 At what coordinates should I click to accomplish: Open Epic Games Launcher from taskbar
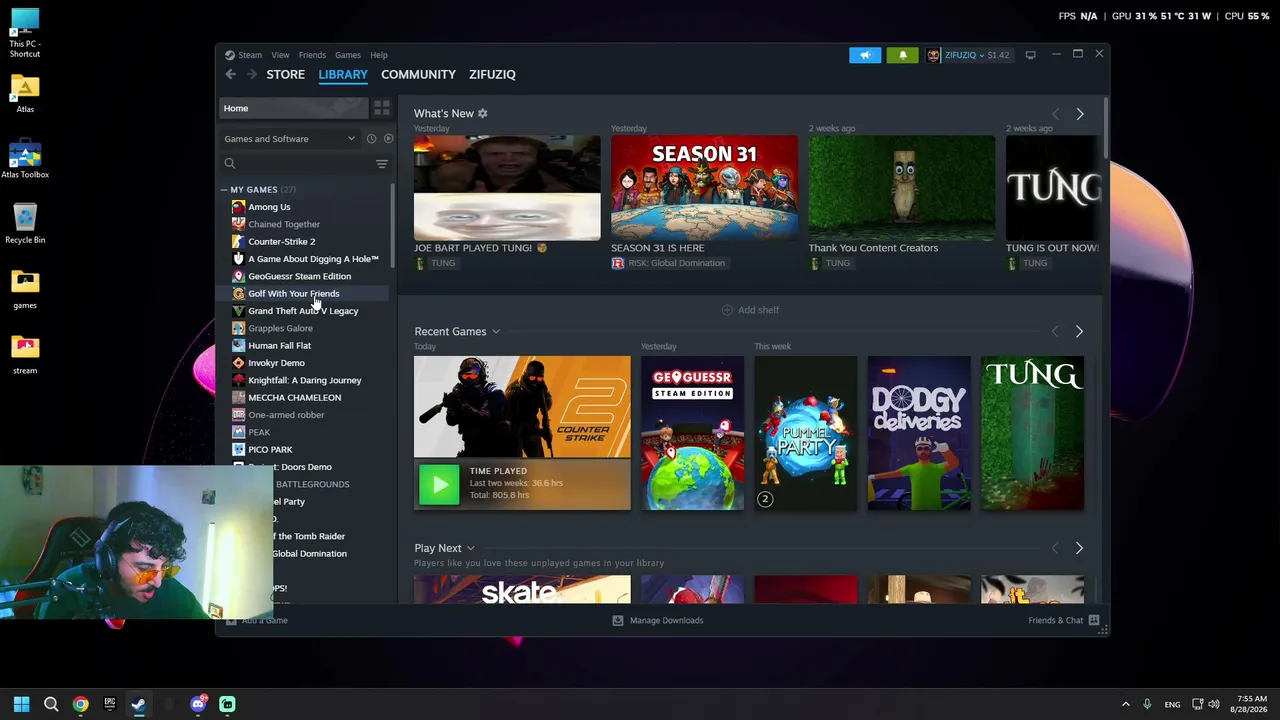110,704
